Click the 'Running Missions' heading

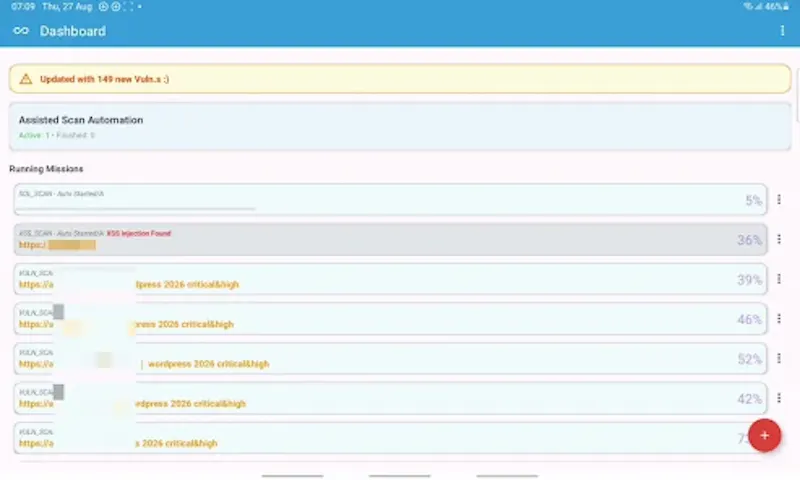46,169
